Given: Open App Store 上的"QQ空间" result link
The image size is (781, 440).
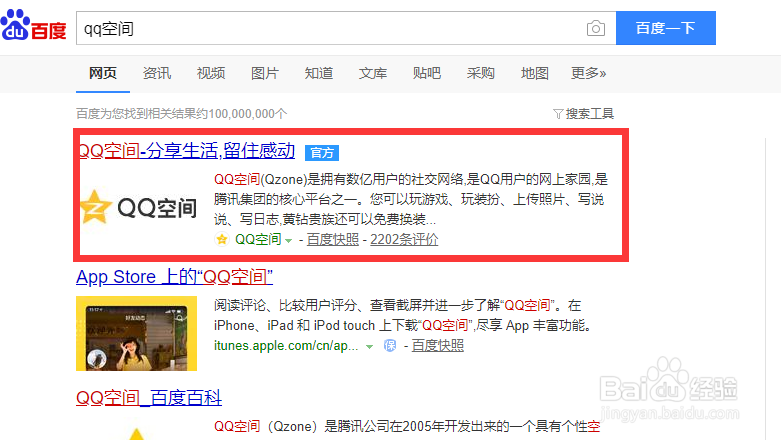Looking at the screenshot, I should point(174,277).
